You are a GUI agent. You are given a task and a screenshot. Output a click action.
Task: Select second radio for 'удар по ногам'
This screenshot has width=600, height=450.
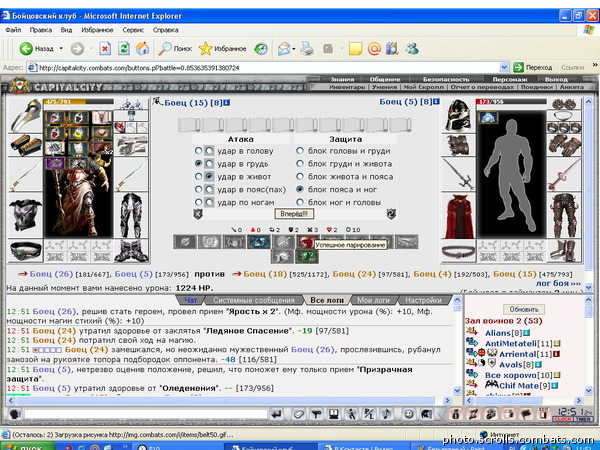[x=209, y=202]
